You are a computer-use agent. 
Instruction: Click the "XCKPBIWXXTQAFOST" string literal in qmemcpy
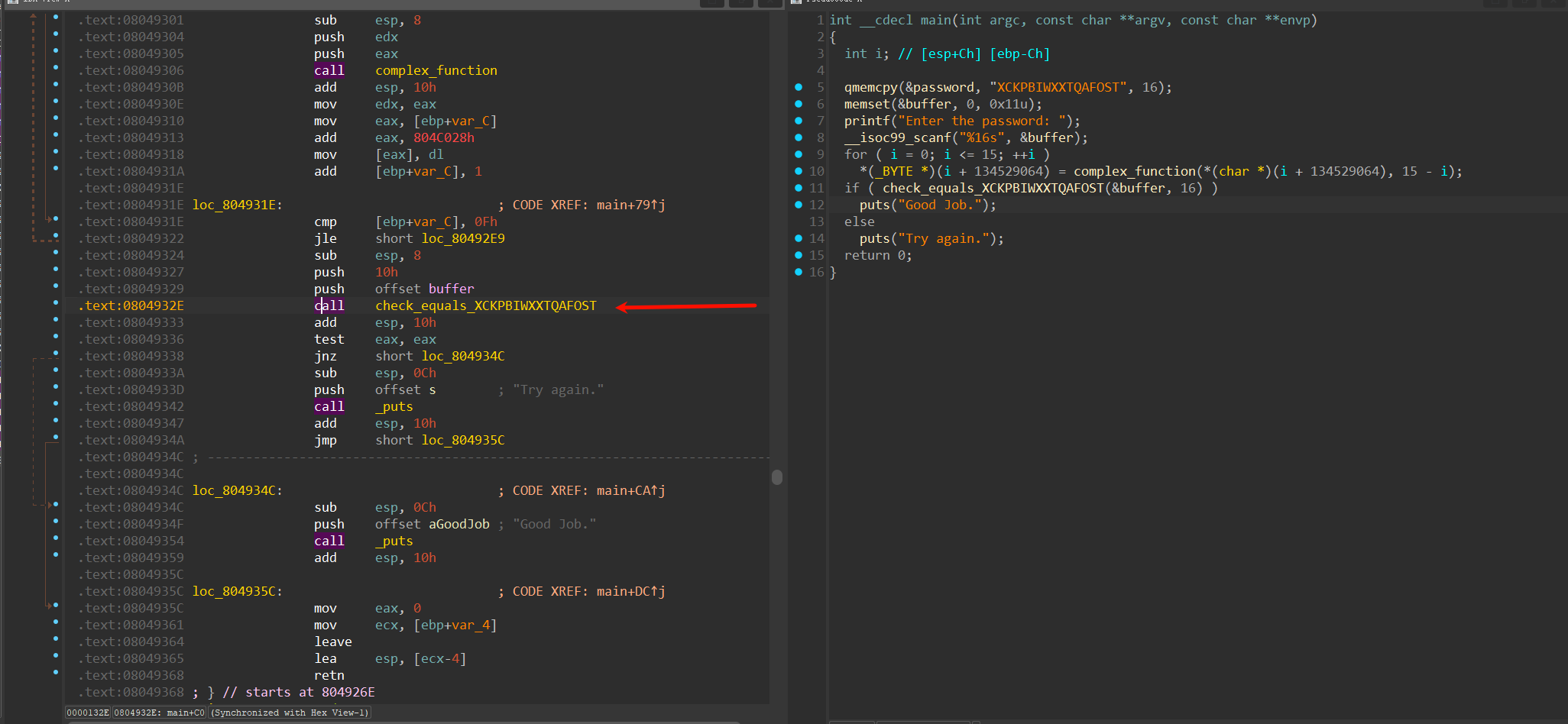(x=1058, y=87)
